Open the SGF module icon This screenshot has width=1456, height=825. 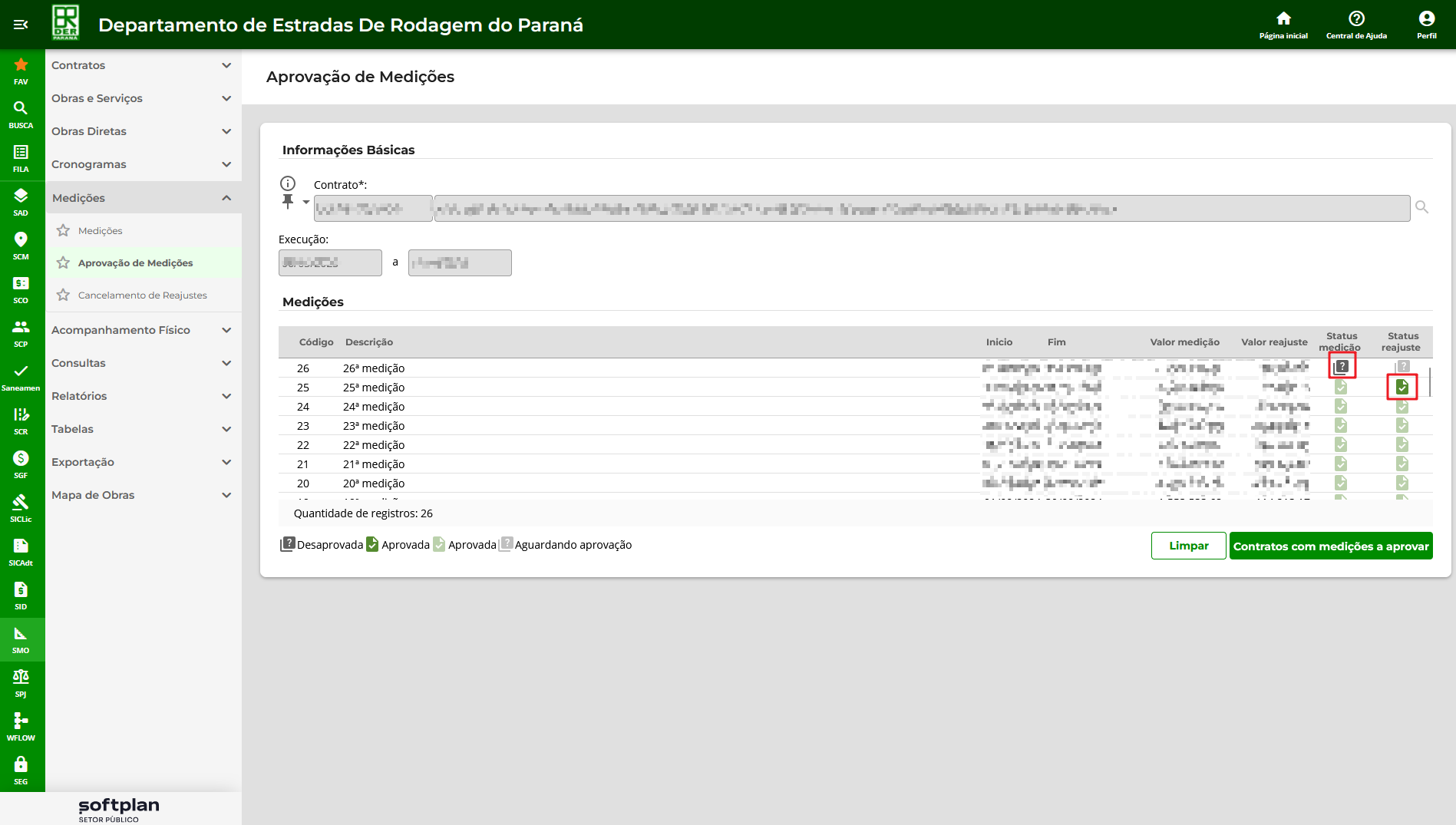(21, 459)
